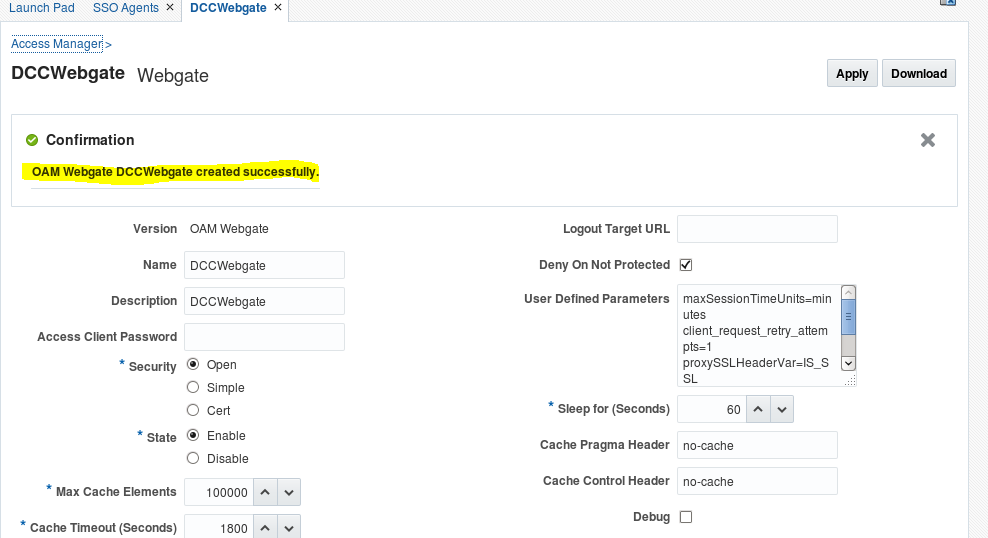
Task: Close the SSO Agents tab
Action: click(169, 8)
